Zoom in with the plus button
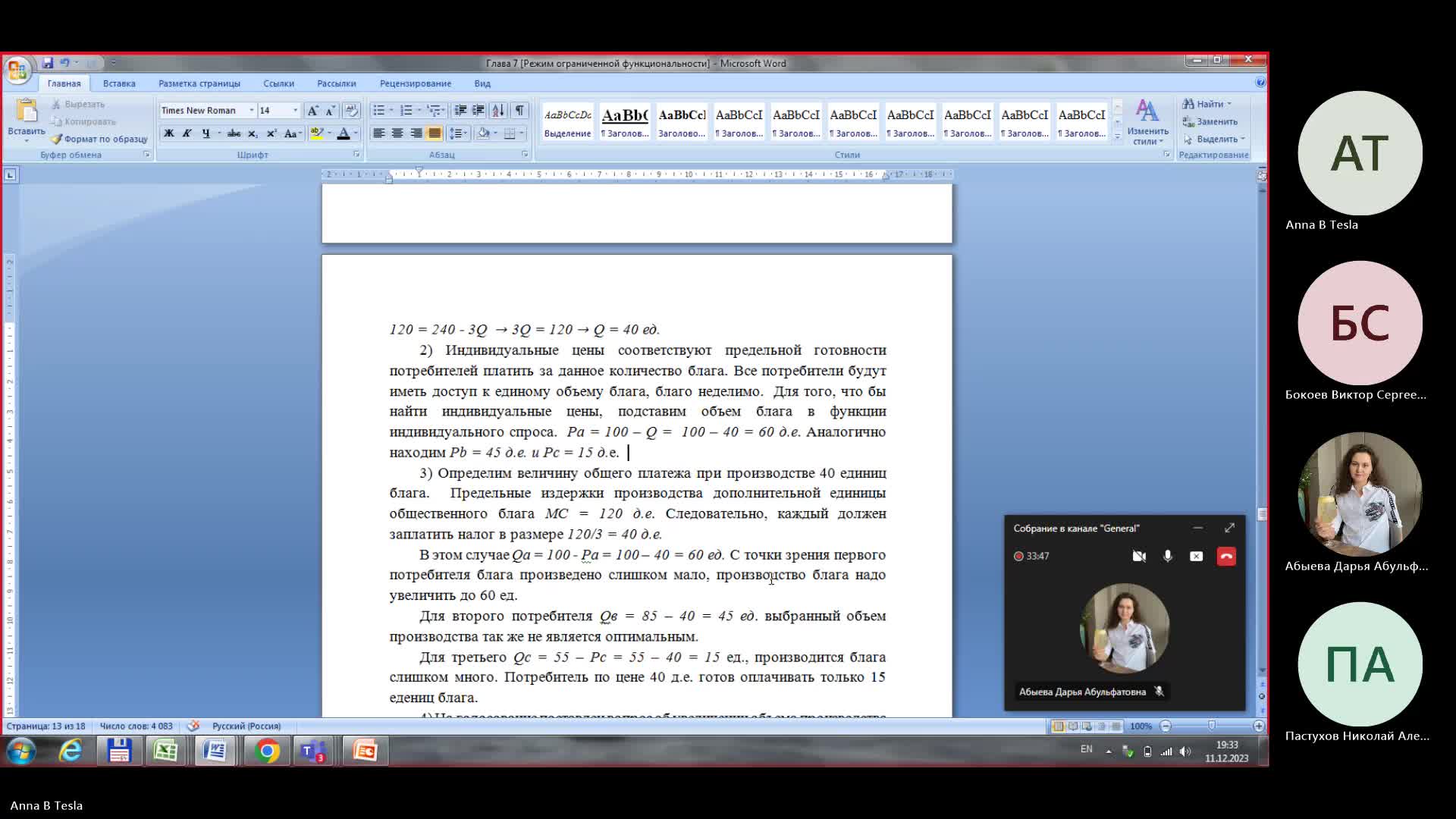The height and width of the screenshot is (819, 1456). 1259,726
